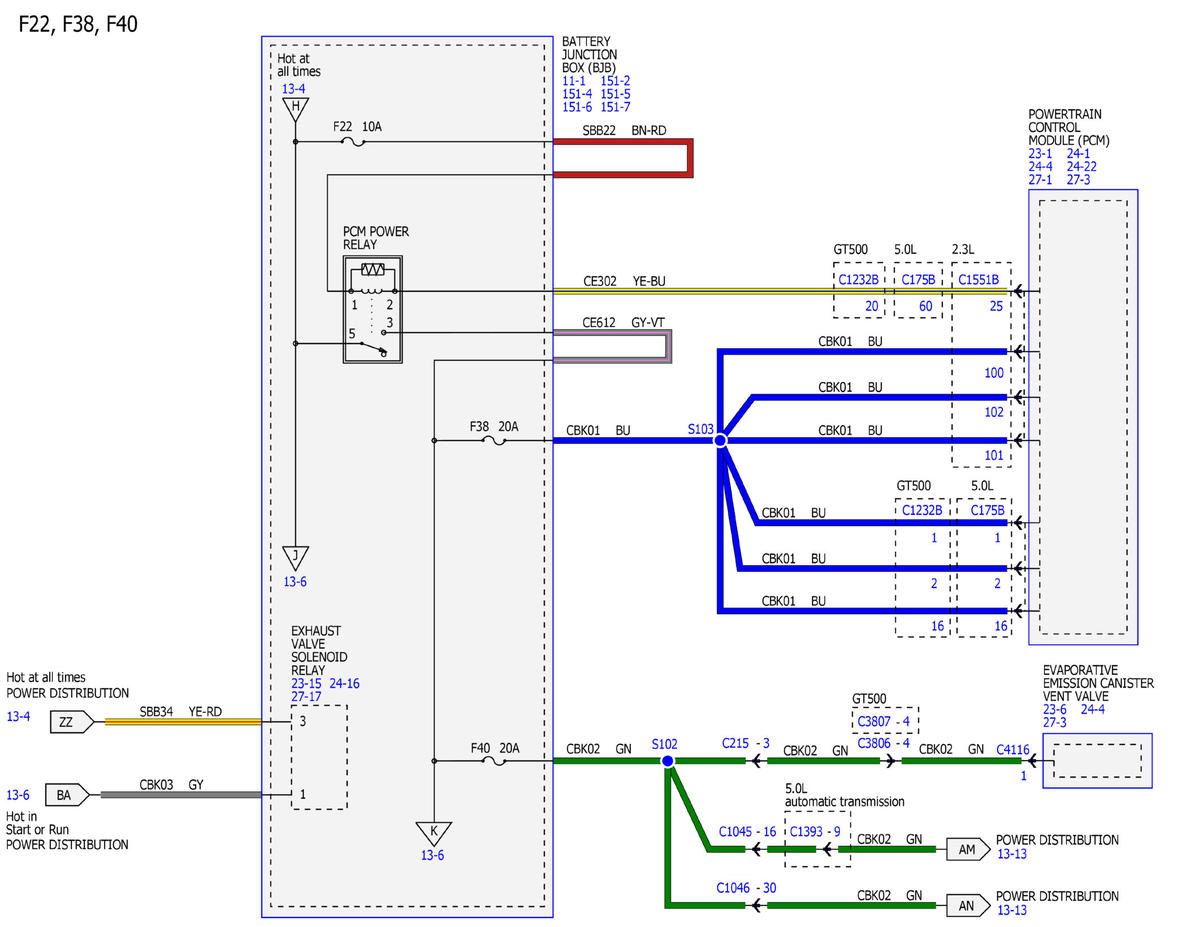This screenshot has width=1200, height=927.
Task: Open the C1551B connector link
Action: (x=980, y=280)
